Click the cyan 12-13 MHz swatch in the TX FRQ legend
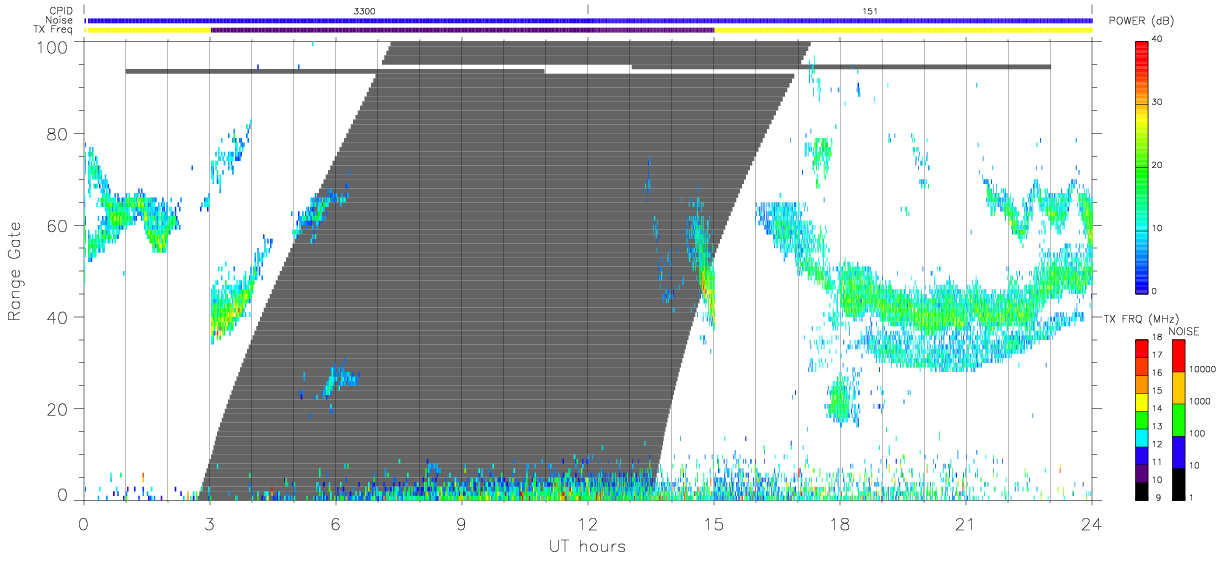This screenshot has height=567, width=1228. (1142, 437)
